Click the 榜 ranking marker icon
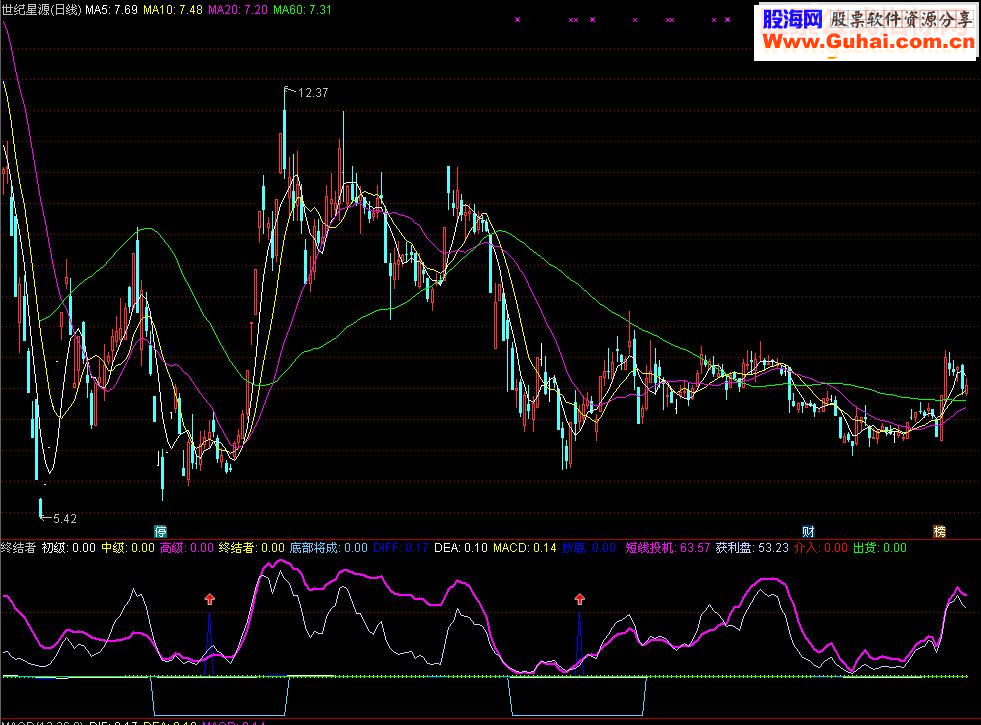 [x=940, y=532]
